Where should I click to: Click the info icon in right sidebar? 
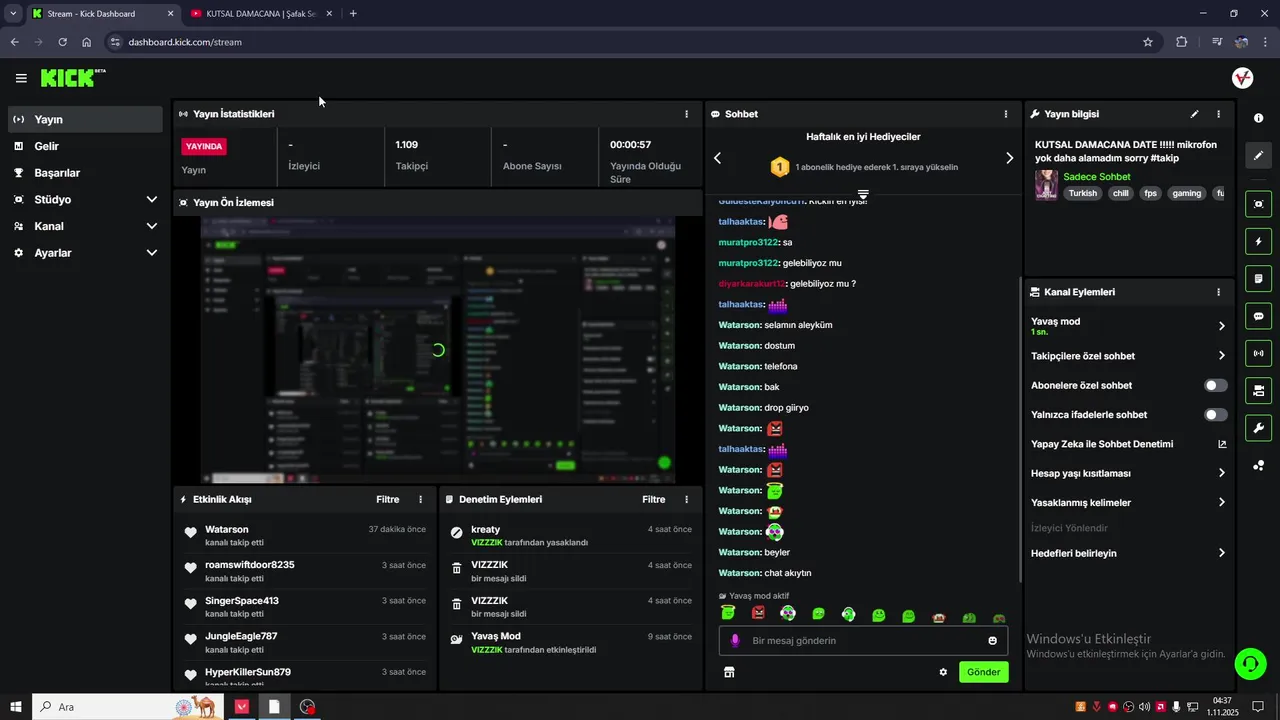[x=1258, y=118]
